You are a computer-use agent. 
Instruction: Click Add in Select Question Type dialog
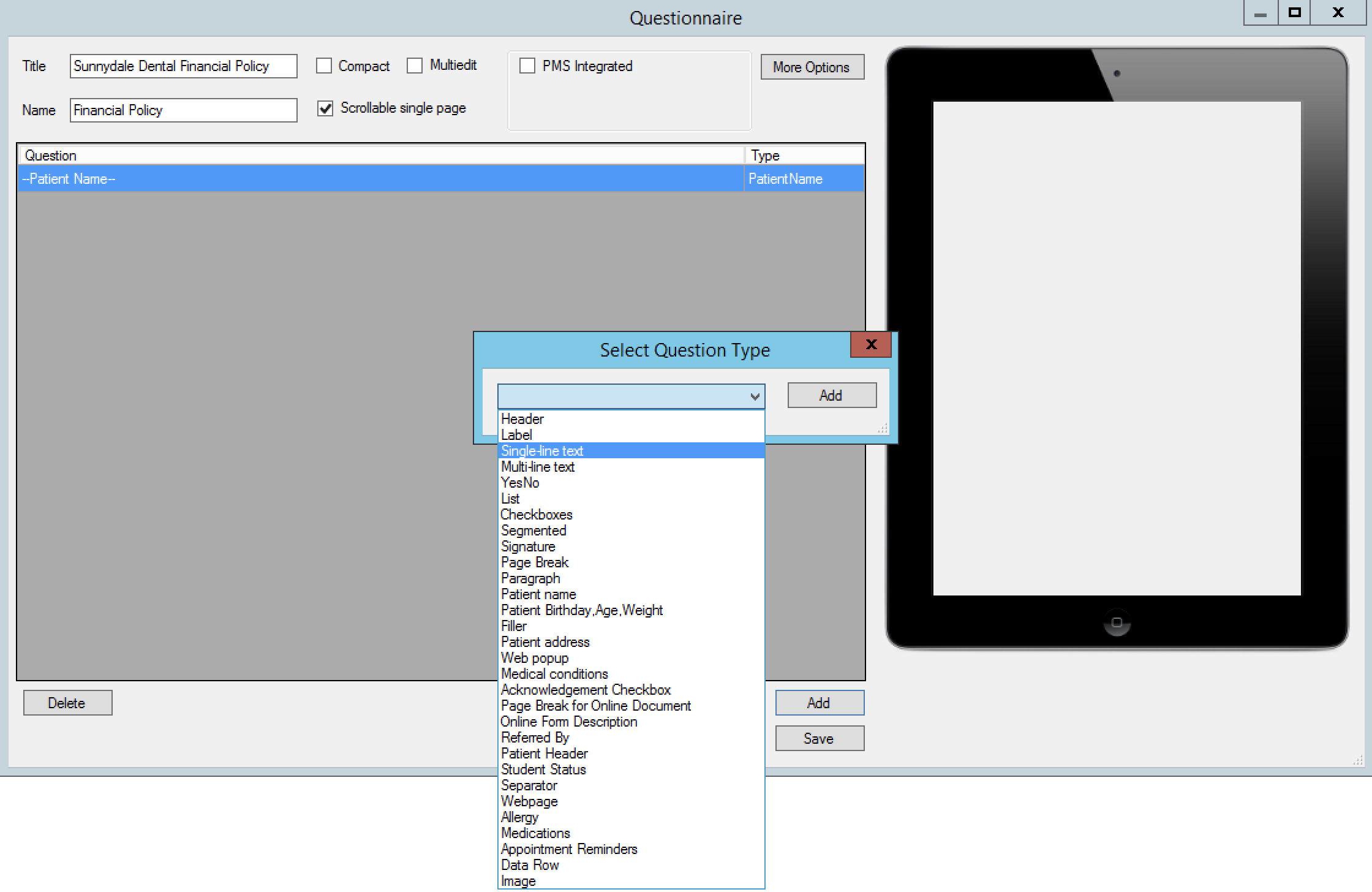coord(832,395)
